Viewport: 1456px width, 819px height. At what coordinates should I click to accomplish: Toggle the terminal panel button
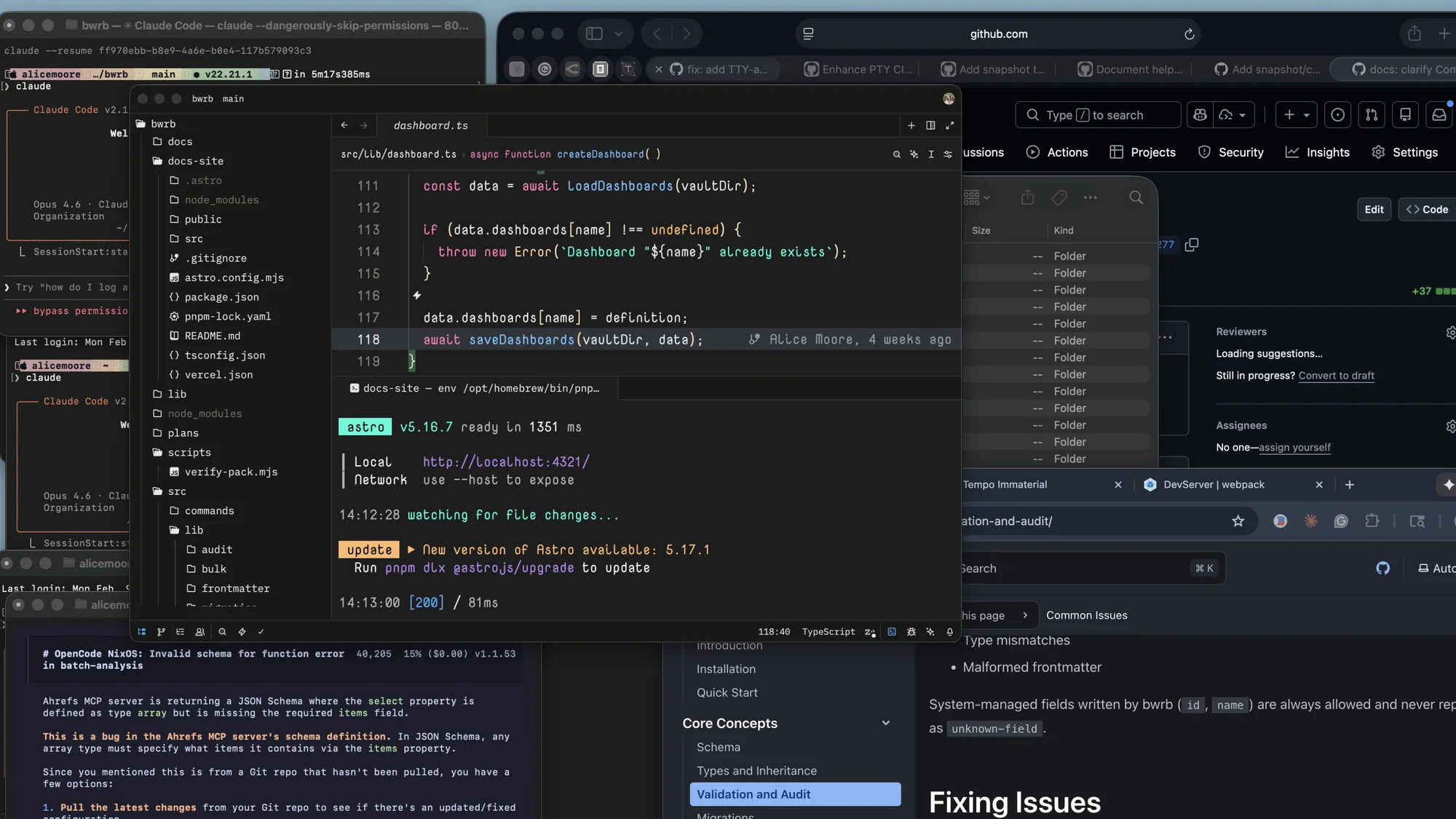click(x=891, y=632)
